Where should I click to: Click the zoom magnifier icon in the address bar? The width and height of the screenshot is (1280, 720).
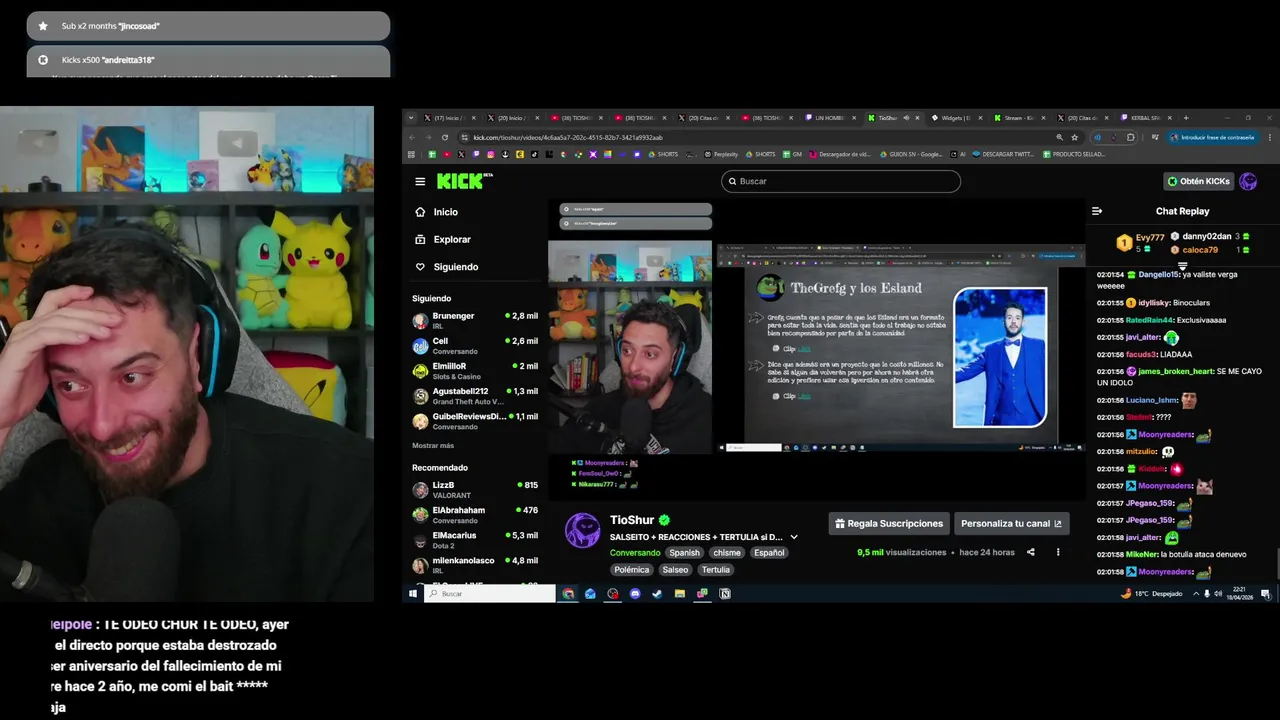1059,137
